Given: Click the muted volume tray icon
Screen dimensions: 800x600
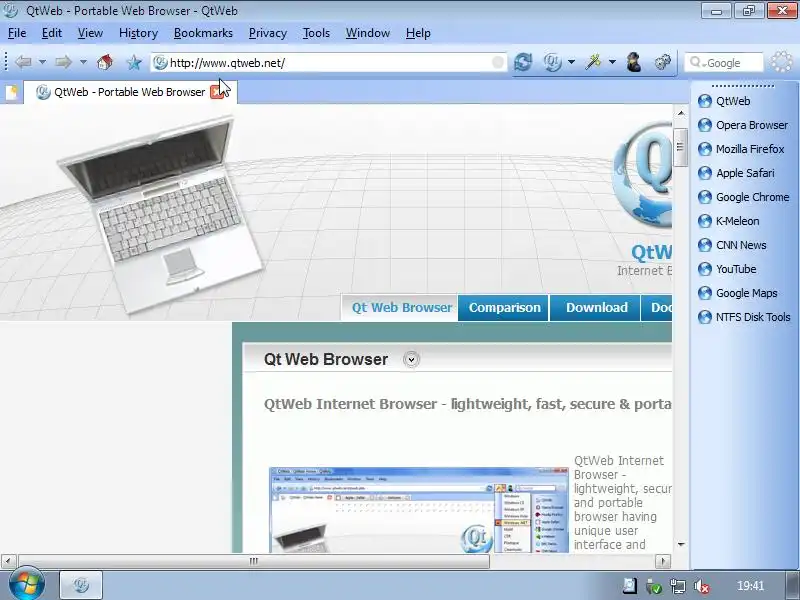Looking at the screenshot, I should coord(702,587).
